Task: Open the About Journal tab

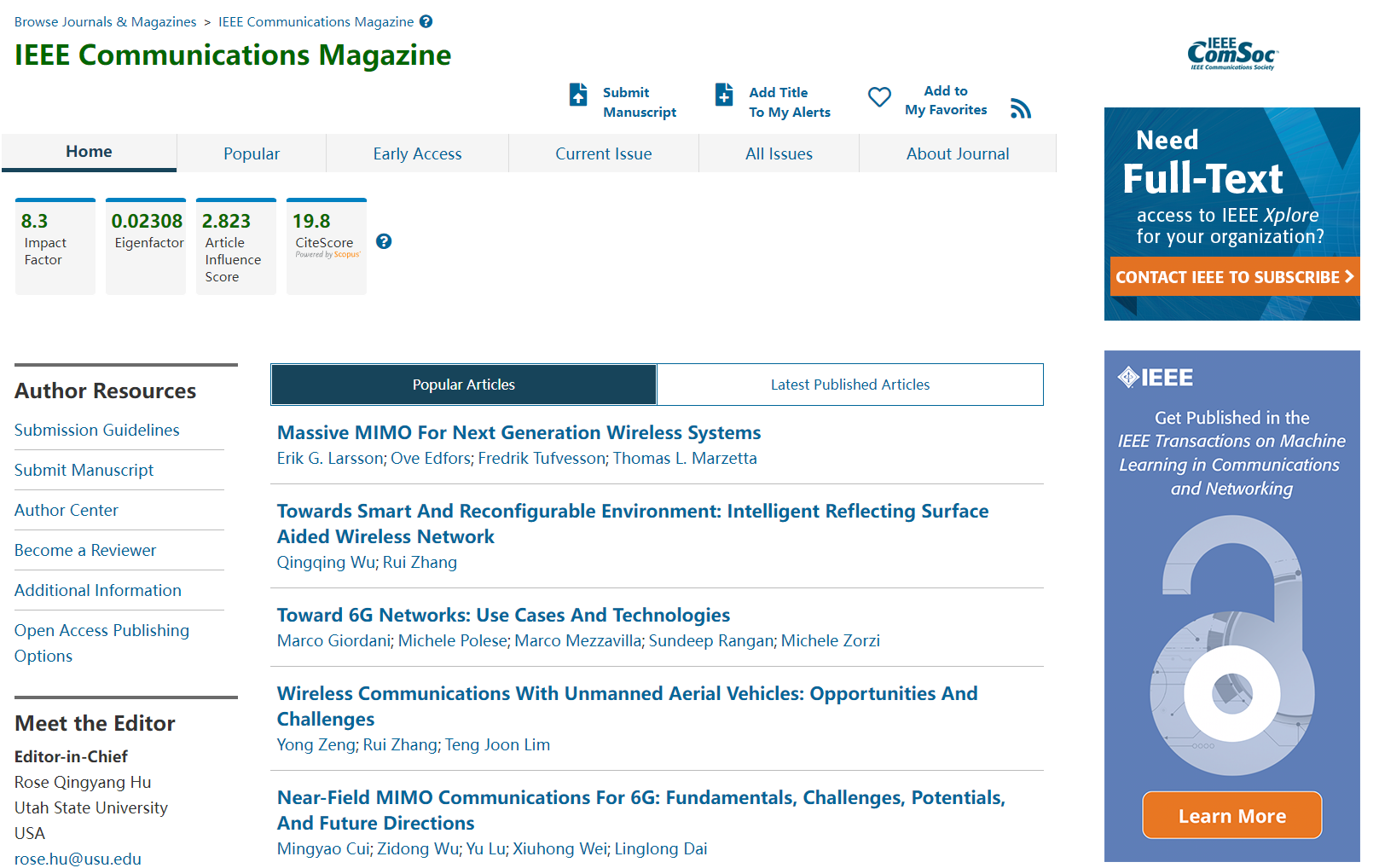Action: (958, 153)
